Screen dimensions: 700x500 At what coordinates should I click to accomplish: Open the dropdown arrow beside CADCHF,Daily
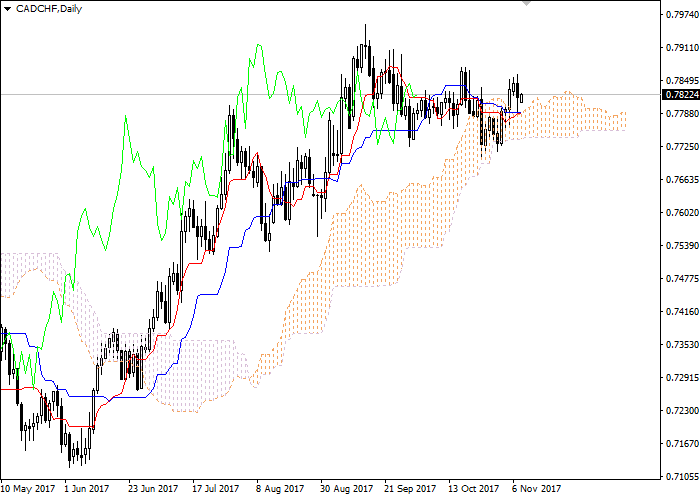click(x=7, y=9)
